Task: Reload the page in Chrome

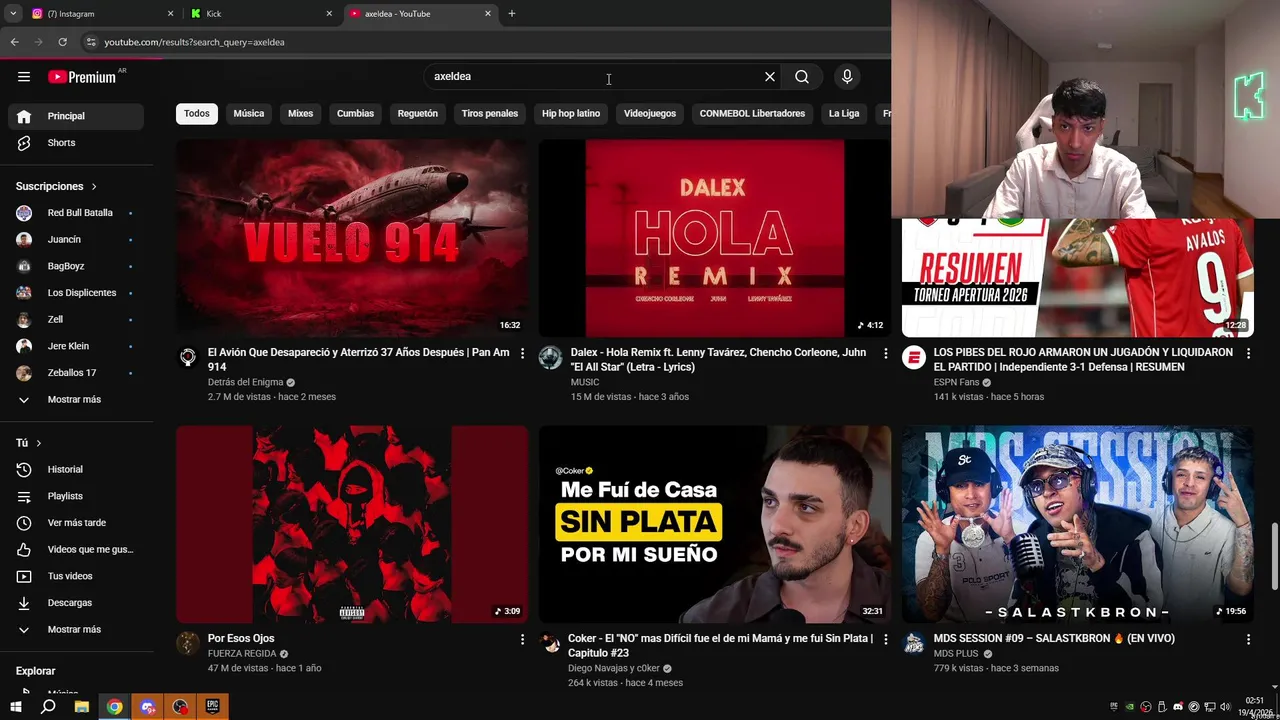Action: click(x=62, y=42)
